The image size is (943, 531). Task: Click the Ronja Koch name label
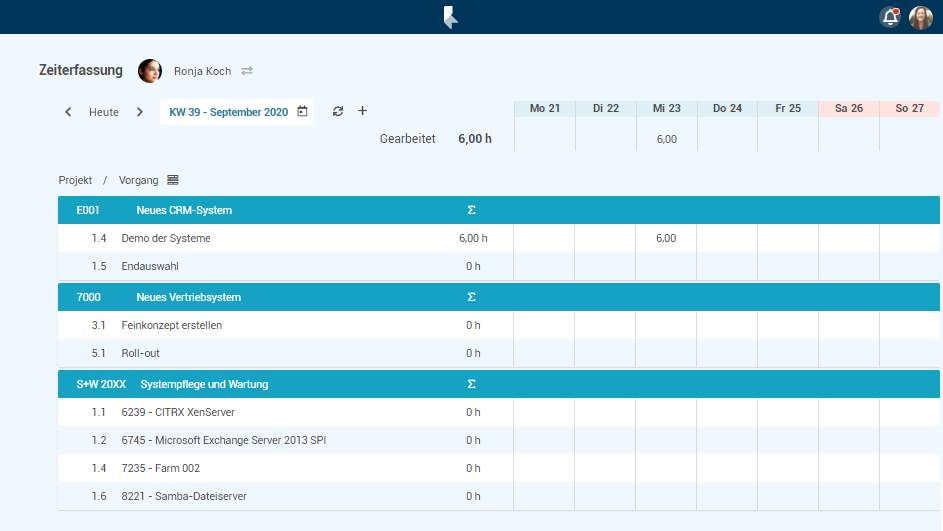203,71
